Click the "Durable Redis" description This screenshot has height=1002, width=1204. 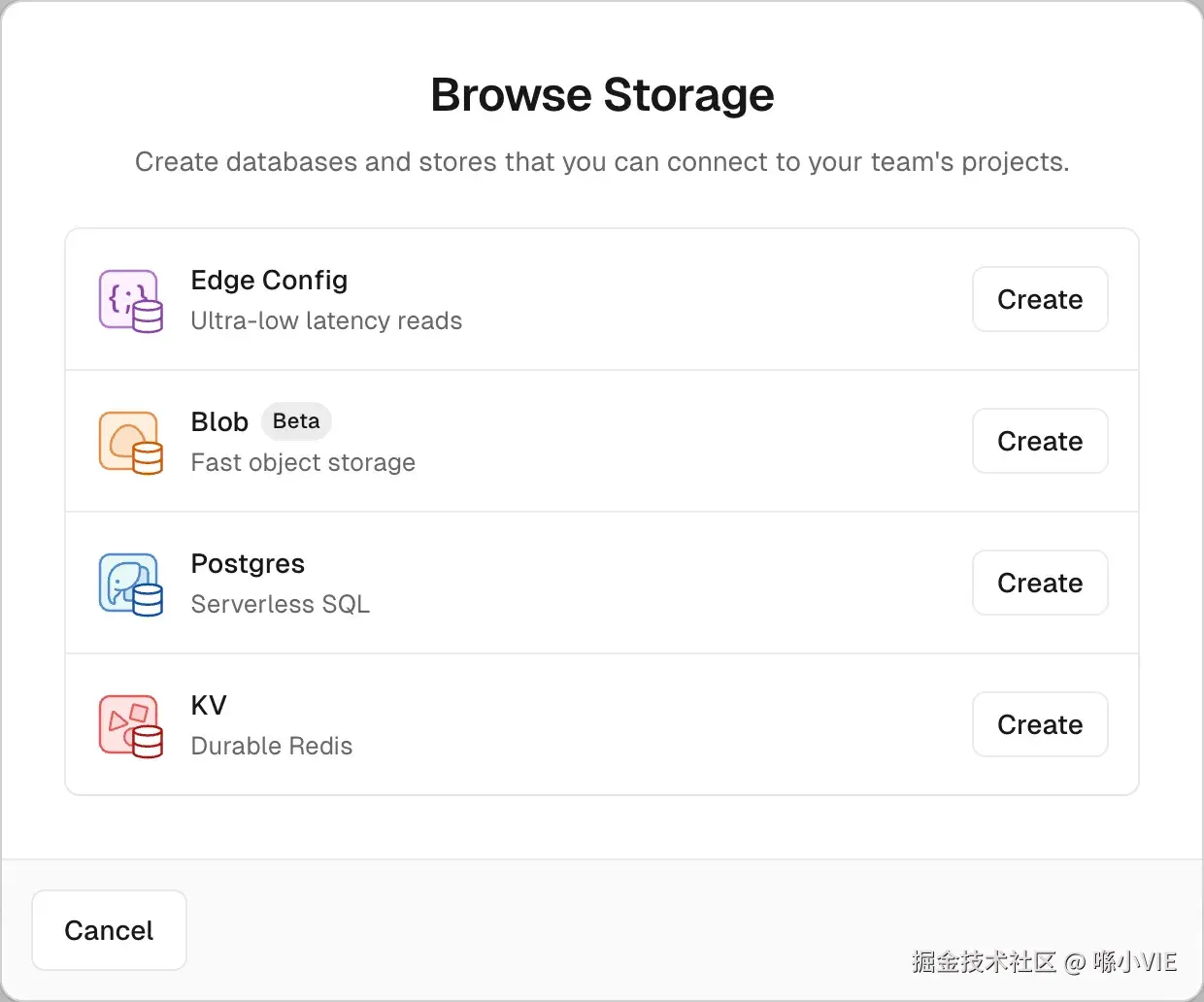[x=271, y=747]
